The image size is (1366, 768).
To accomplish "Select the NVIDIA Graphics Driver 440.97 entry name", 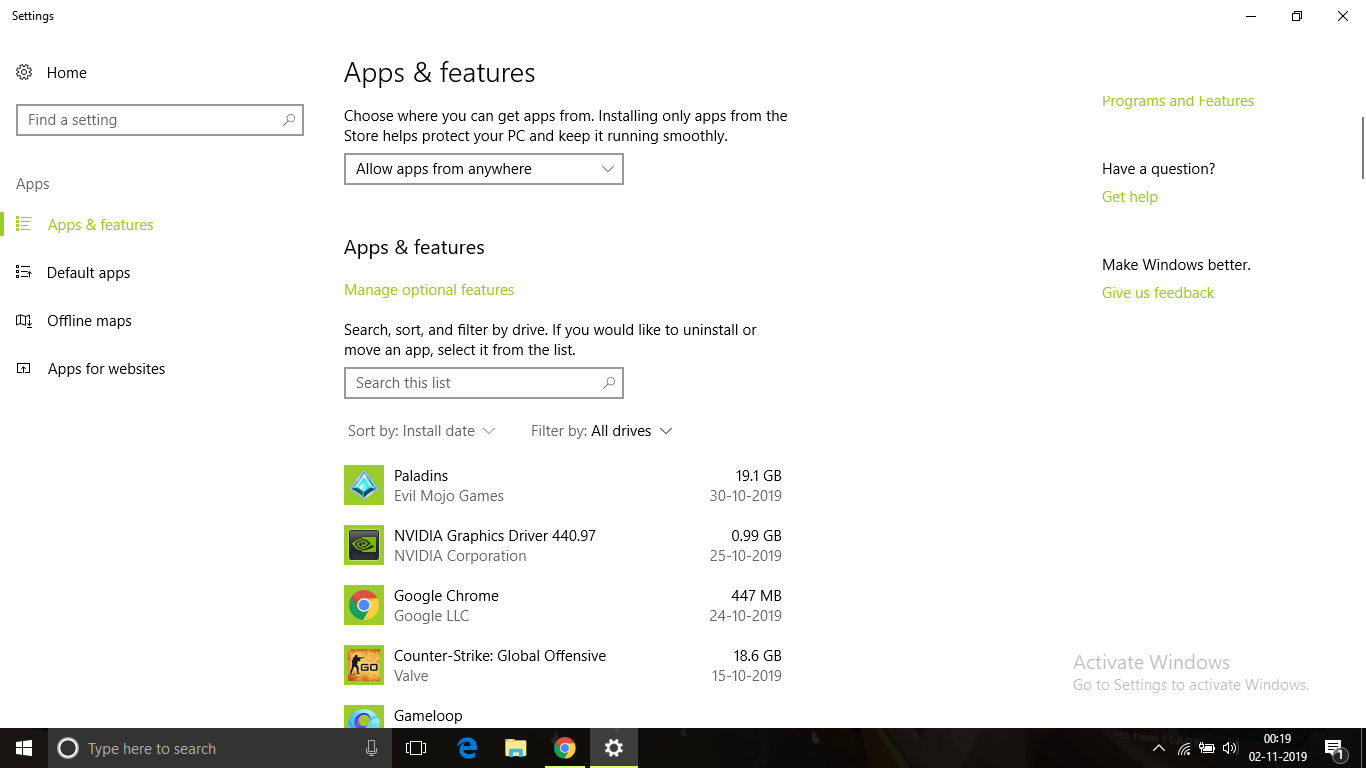I will (495, 536).
